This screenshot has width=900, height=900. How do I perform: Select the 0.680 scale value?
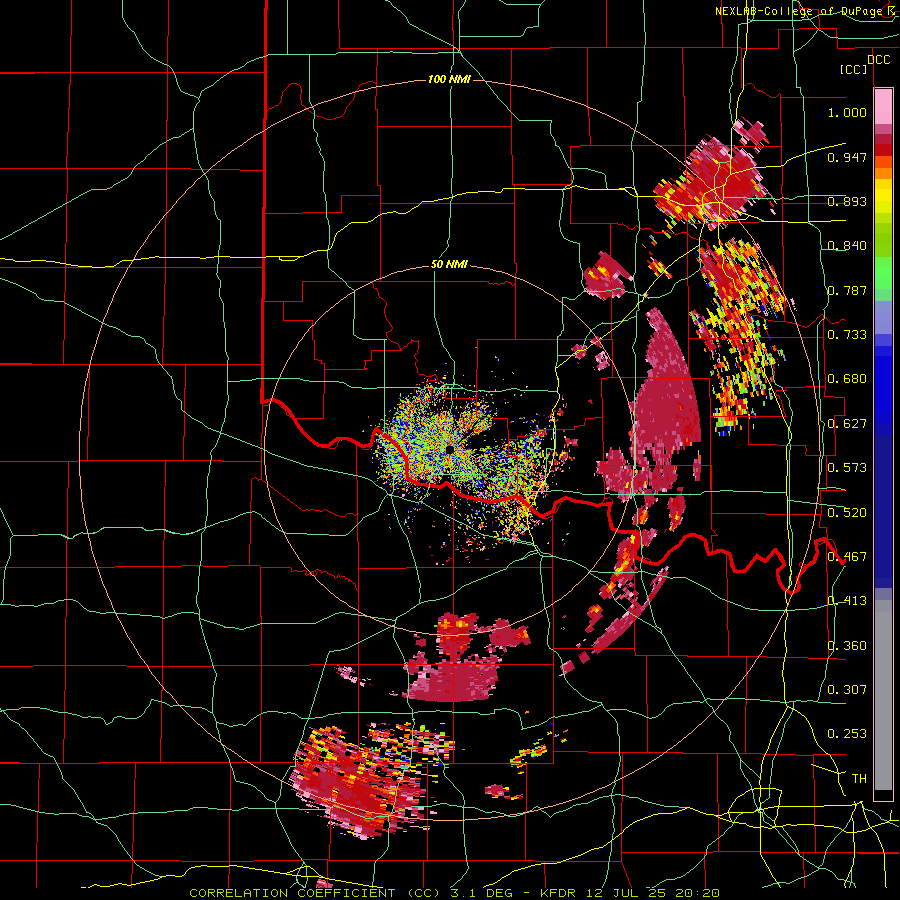[x=847, y=379]
